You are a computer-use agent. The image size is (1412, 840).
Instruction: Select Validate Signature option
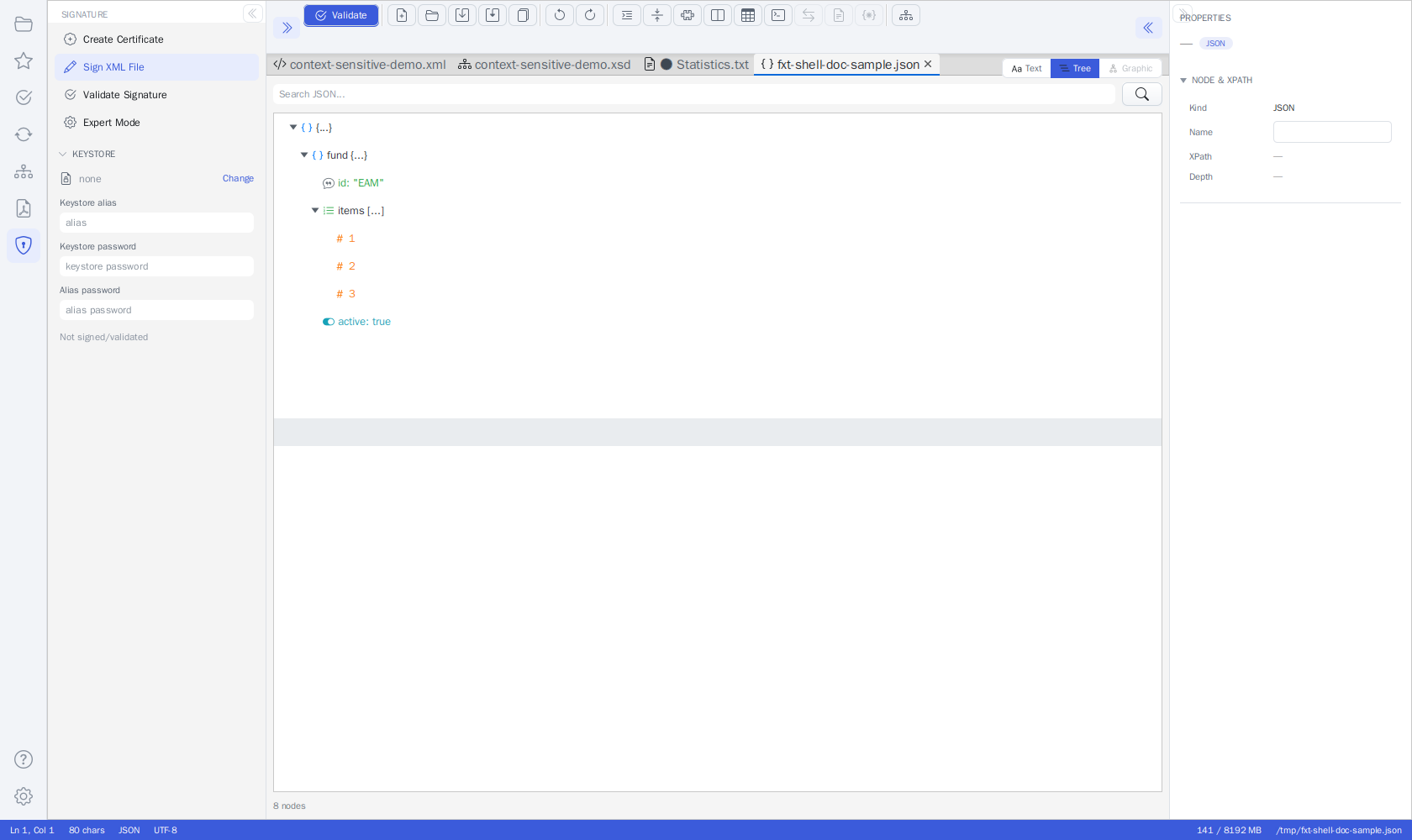pos(157,95)
